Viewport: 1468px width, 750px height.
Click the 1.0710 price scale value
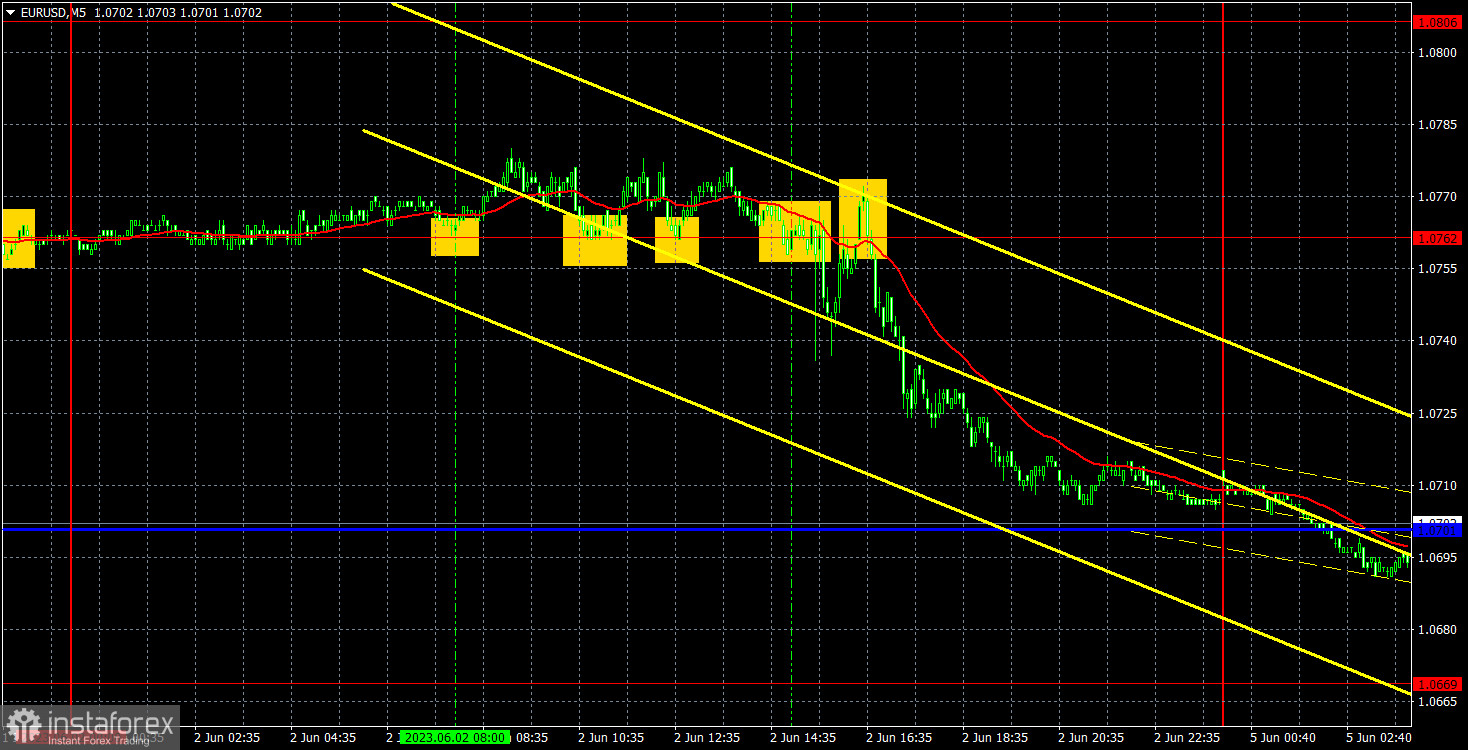pyautogui.click(x=1436, y=485)
